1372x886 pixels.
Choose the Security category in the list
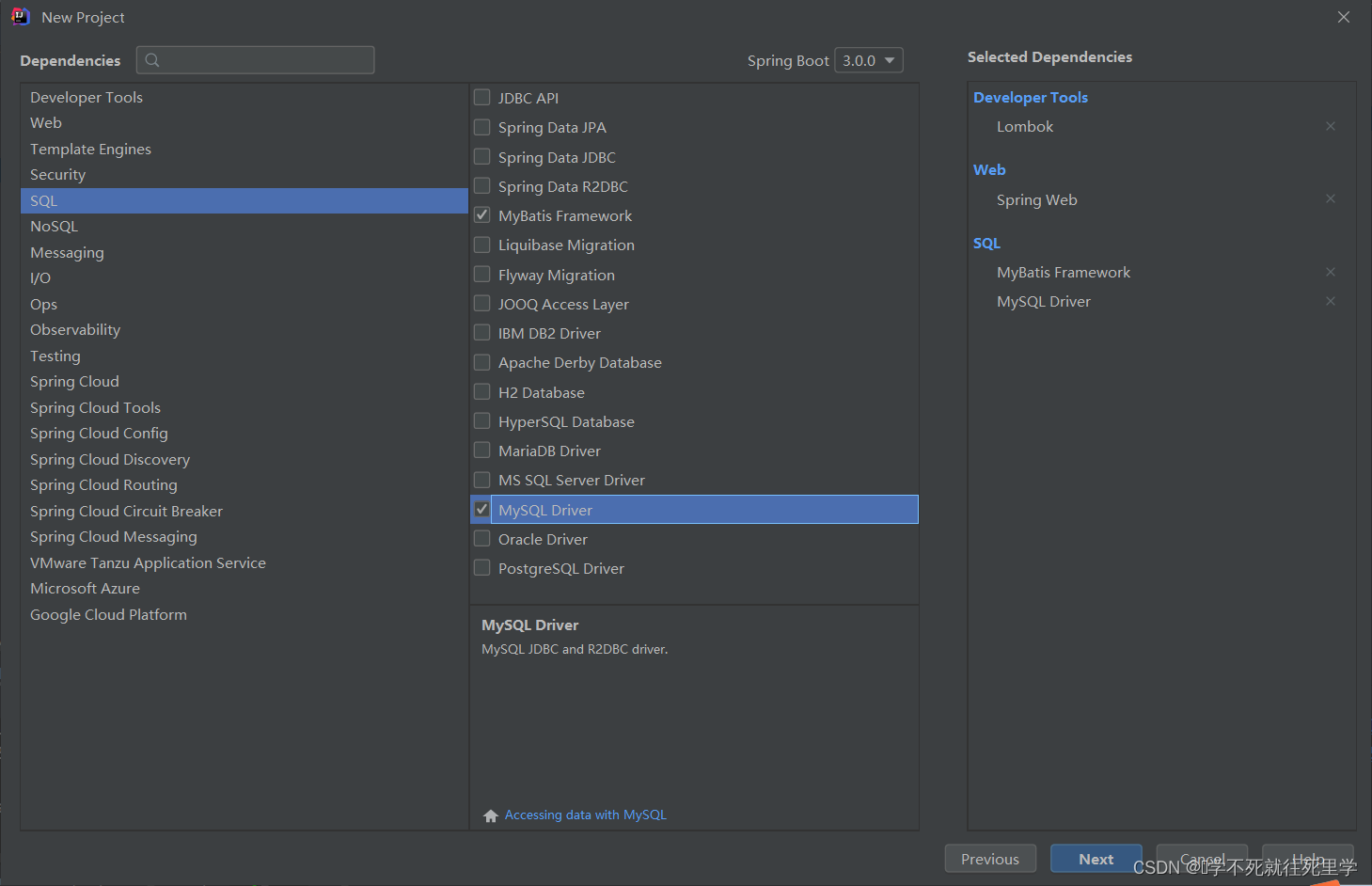pos(57,175)
